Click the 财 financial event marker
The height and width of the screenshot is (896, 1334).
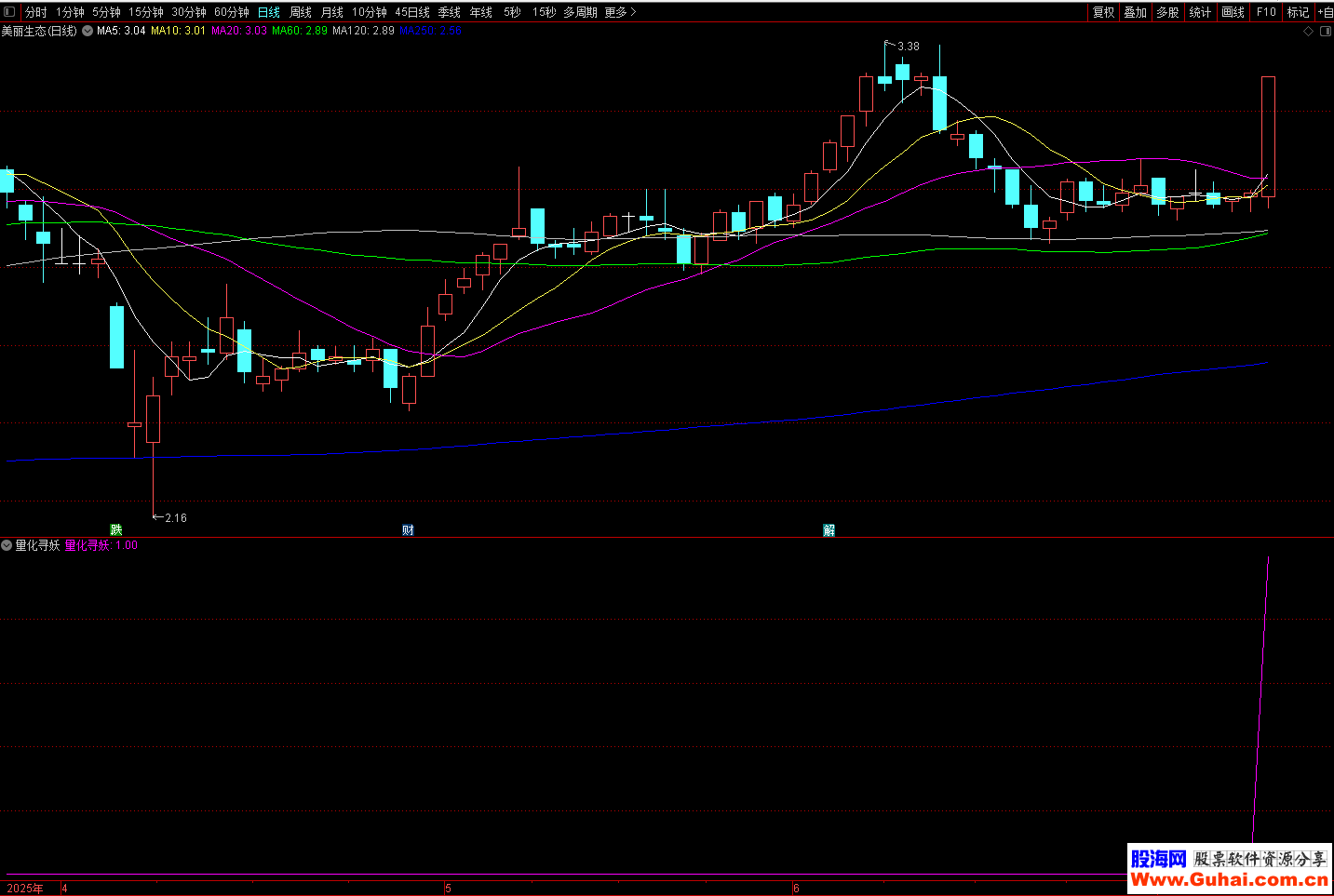point(408,529)
